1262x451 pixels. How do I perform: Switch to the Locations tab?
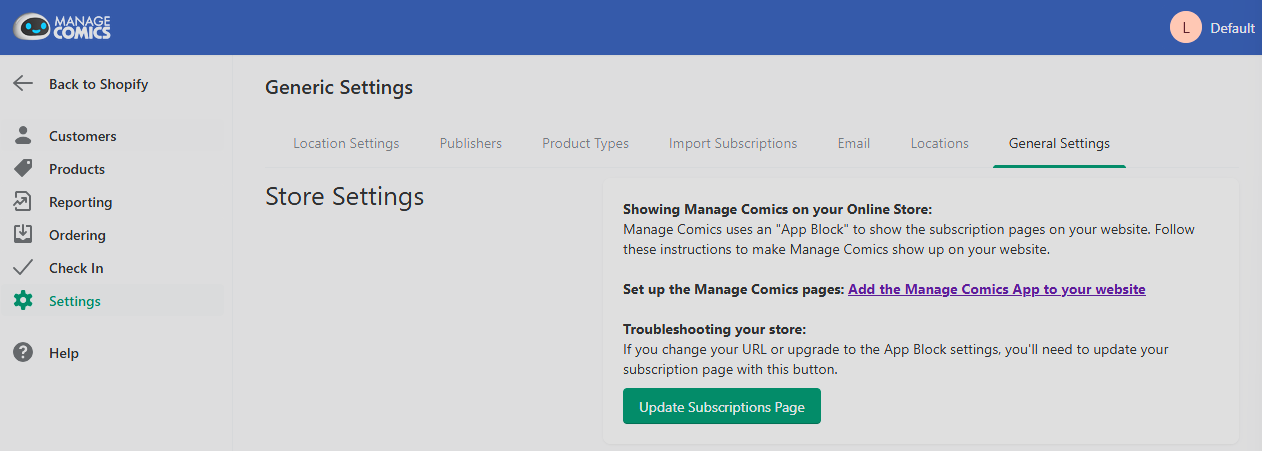(x=940, y=143)
